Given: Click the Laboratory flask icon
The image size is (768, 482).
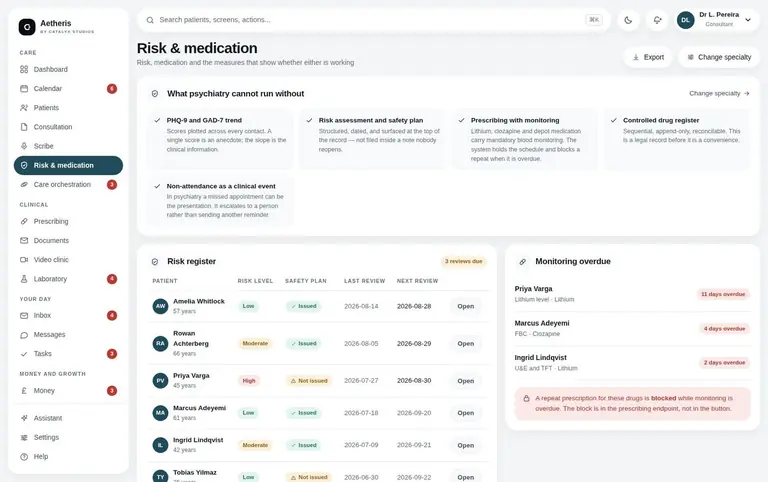Looking at the screenshot, I should coord(24,279).
